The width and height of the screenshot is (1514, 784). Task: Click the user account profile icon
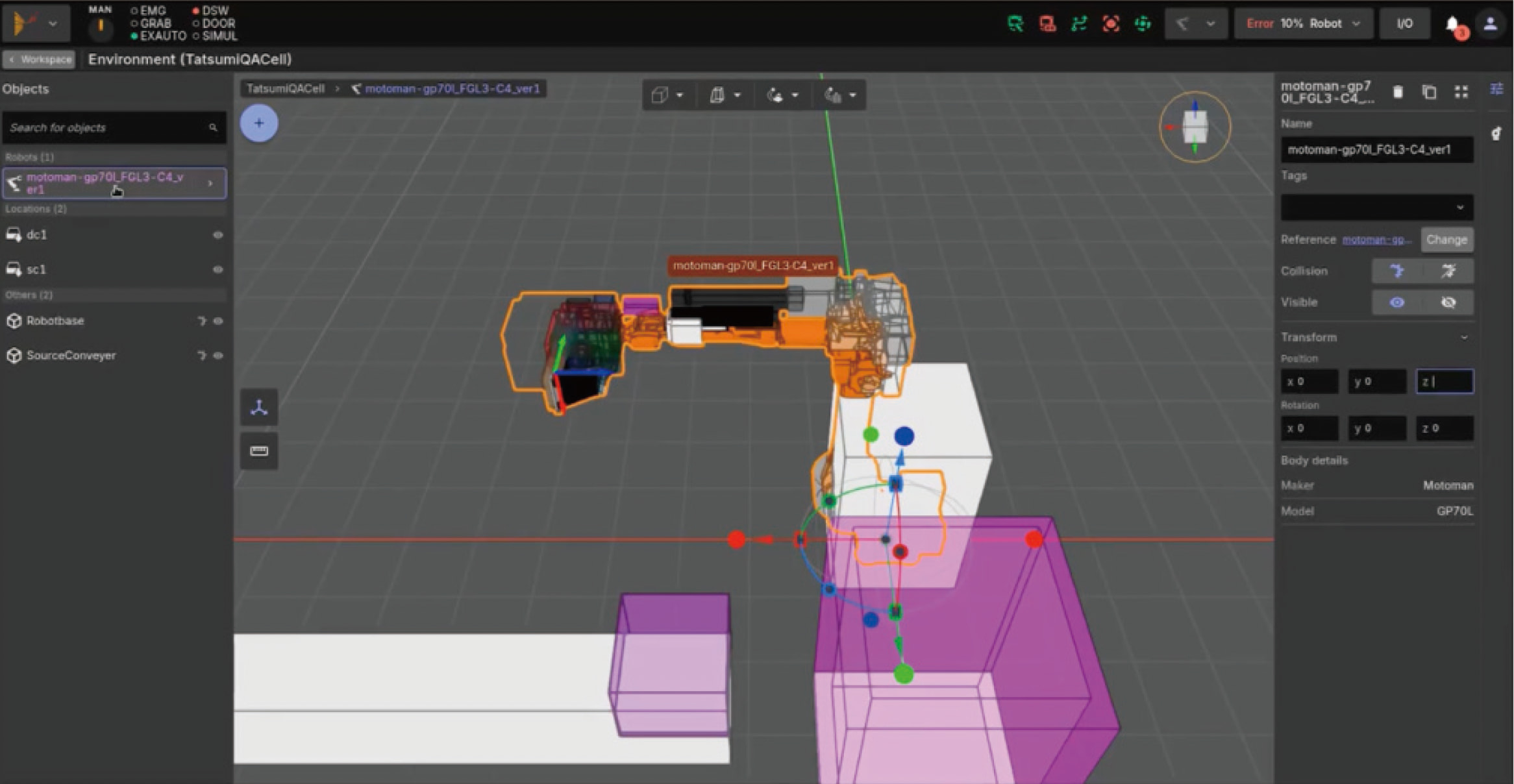[x=1490, y=24]
